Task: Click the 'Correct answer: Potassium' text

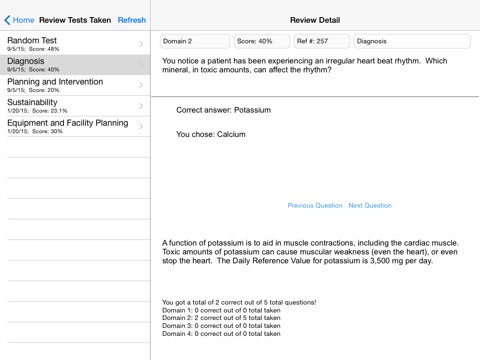Action: tap(223, 110)
